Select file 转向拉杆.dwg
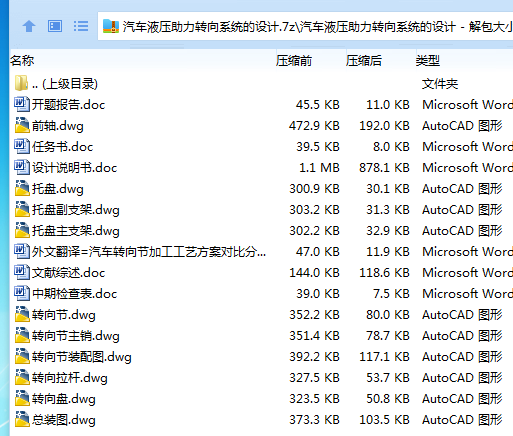The height and width of the screenshot is (436, 513). 70,378
